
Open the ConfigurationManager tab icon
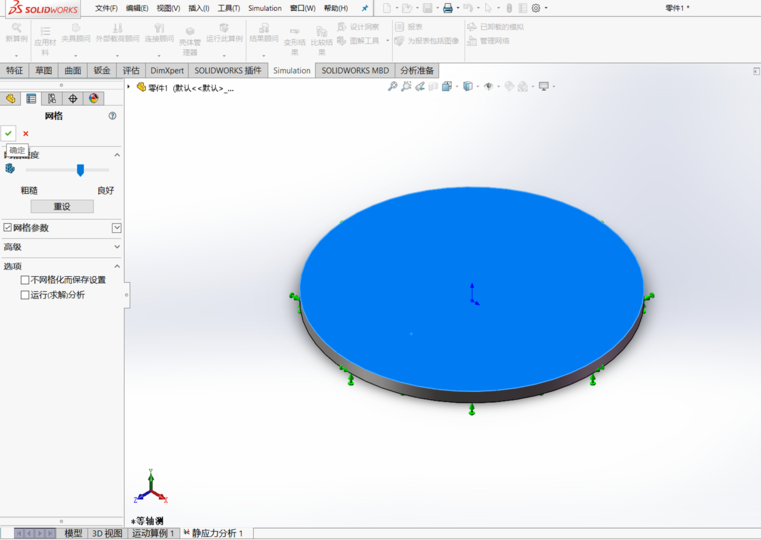click(x=52, y=99)
